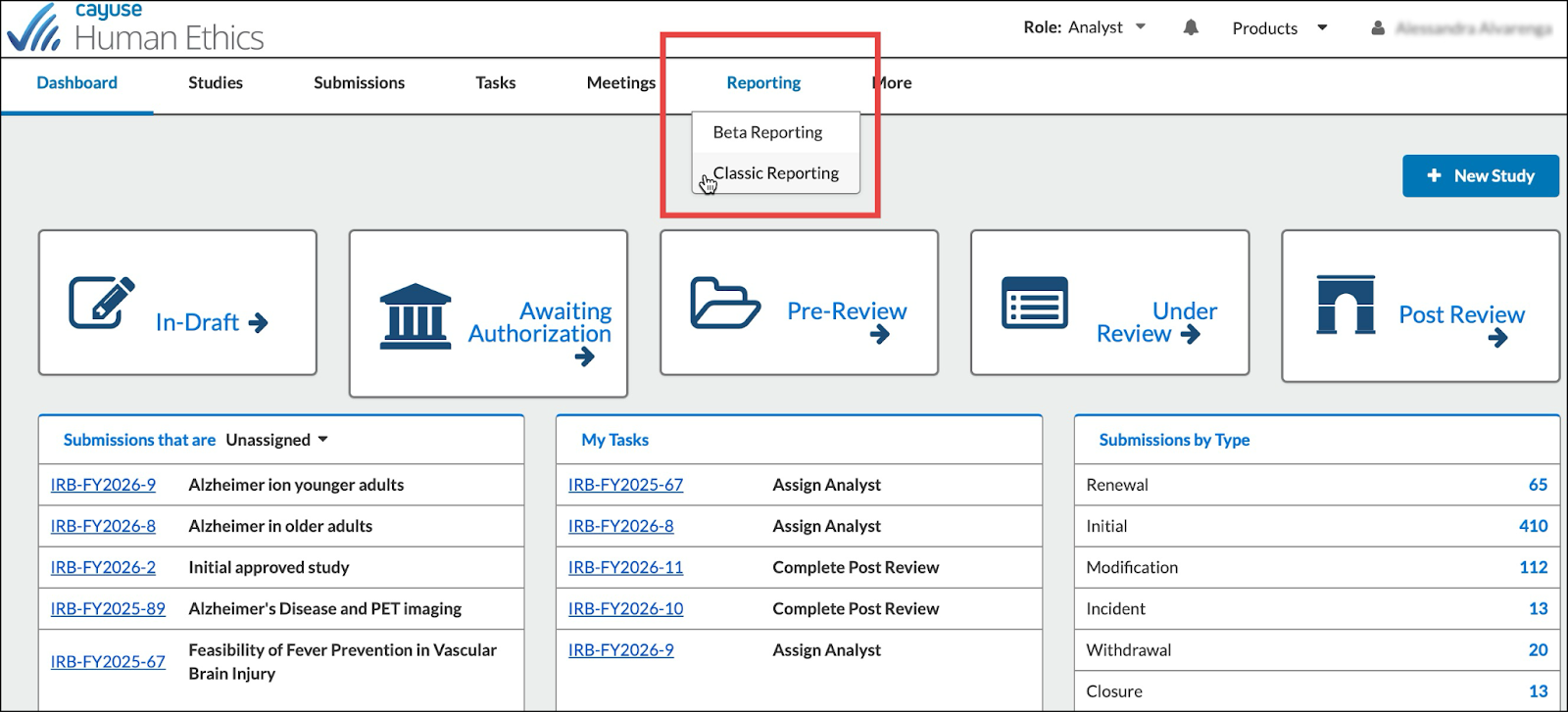Open the Tasks tab

(496, 83)
